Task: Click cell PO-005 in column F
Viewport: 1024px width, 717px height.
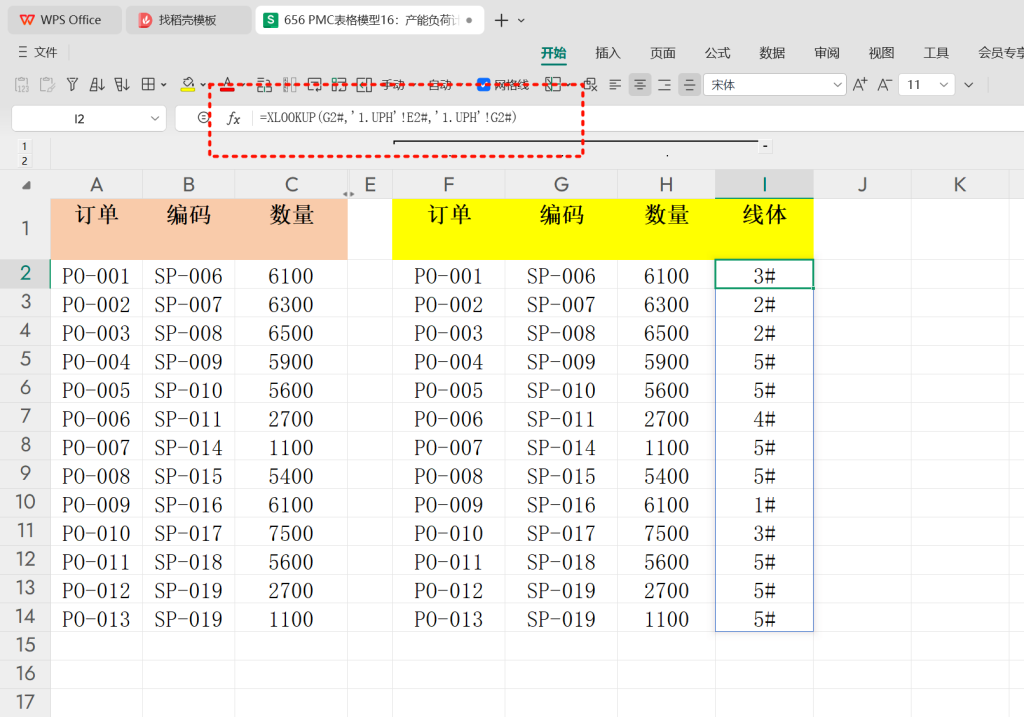Action: pos(449,390)
